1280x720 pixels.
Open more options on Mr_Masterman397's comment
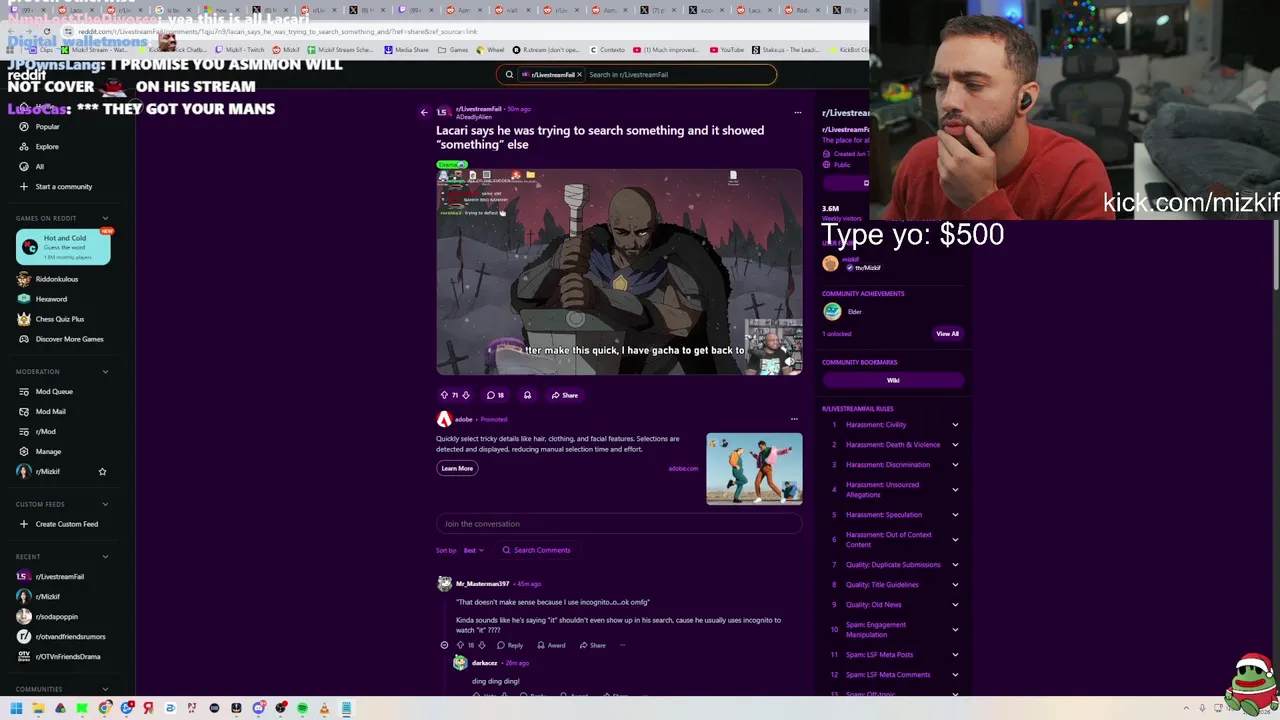click(x=622, y=645)
